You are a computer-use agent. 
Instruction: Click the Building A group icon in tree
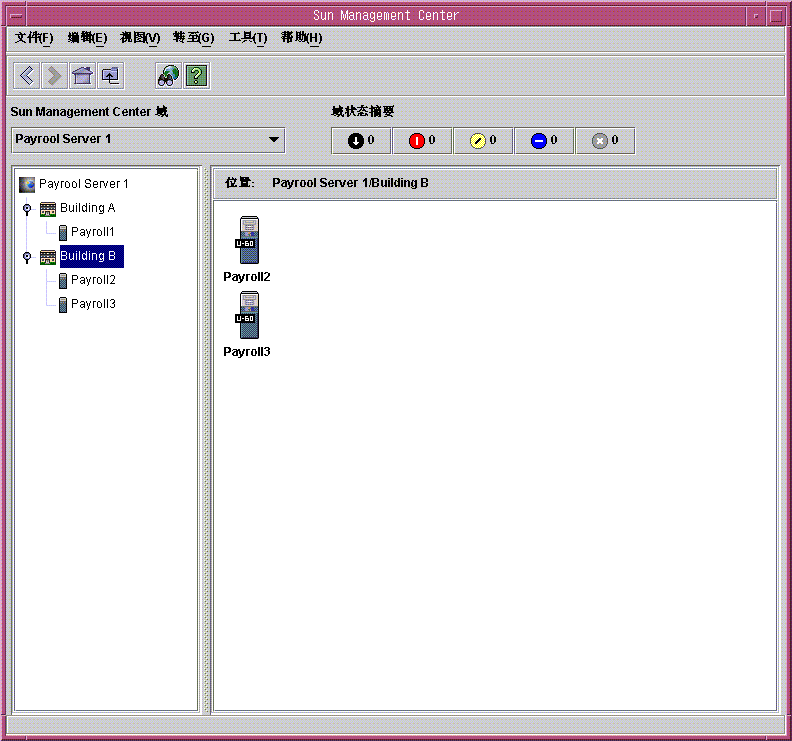pos(48,209)
